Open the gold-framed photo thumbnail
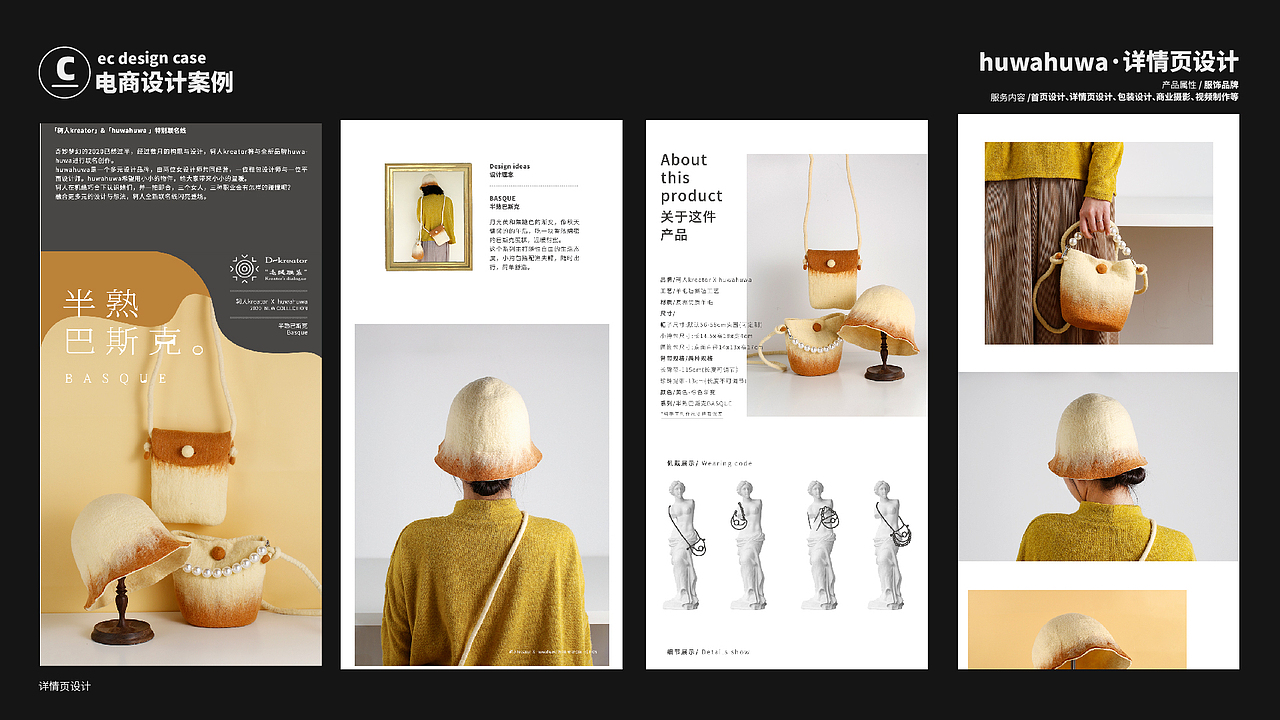Viewport: 1280px width, 720px height. 428,217
